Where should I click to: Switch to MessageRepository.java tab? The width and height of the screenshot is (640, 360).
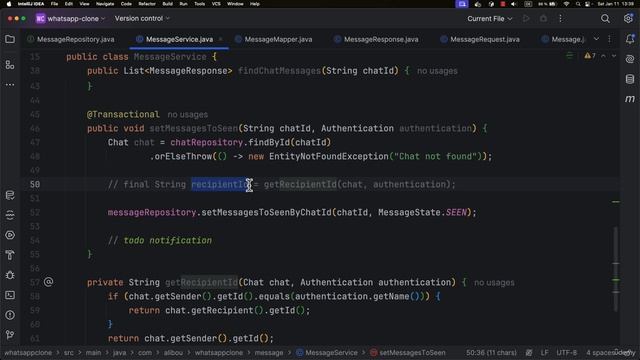coord(71,40)
